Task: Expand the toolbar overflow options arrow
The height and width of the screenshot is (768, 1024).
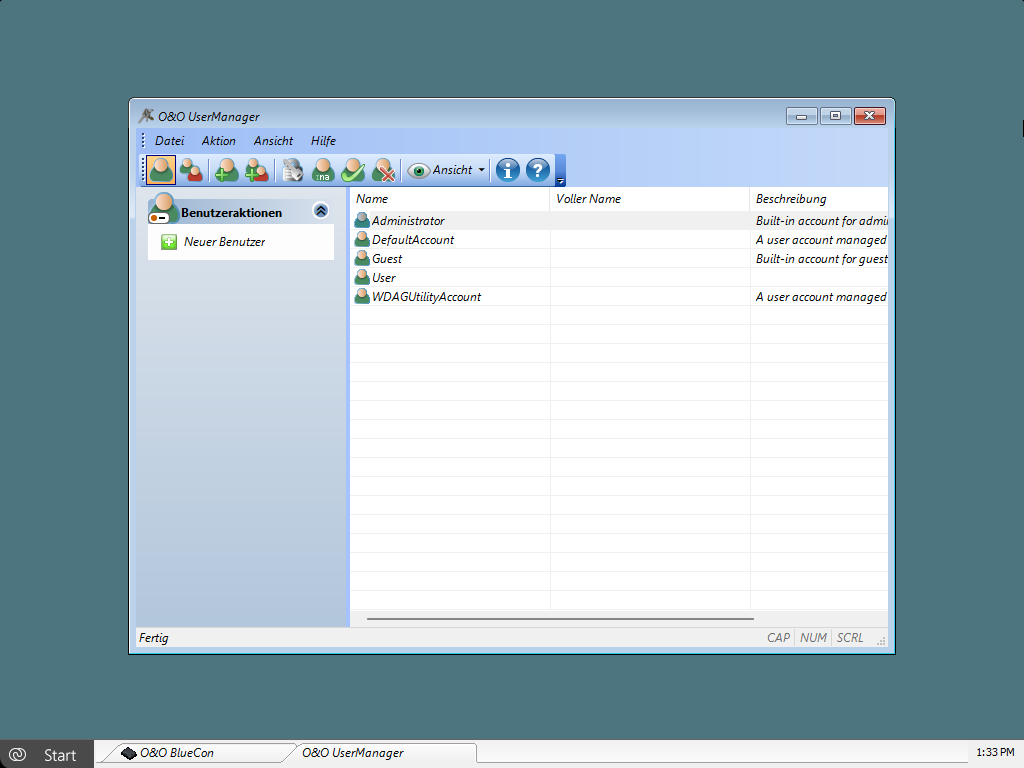Action: [x=560, y=180]
